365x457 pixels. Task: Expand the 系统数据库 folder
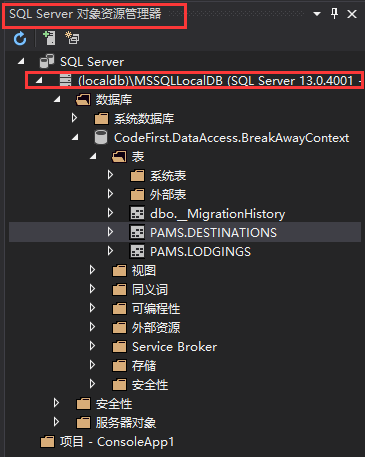[x=74, y=118]
